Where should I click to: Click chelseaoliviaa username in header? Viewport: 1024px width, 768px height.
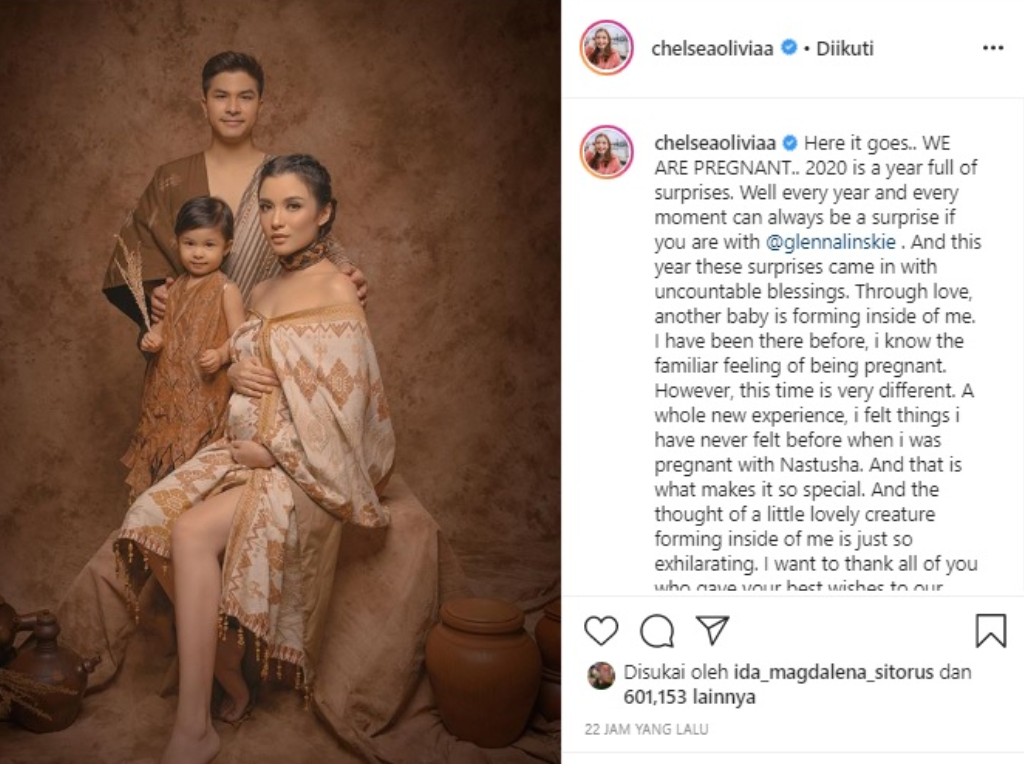coord(712,48)
